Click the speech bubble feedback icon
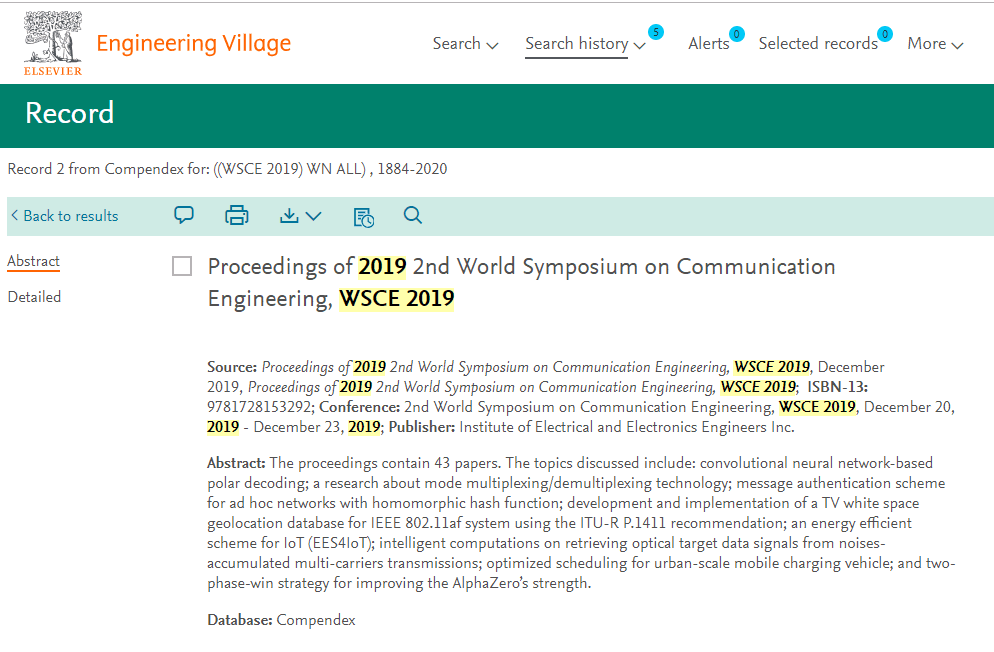 click(184, 215)
